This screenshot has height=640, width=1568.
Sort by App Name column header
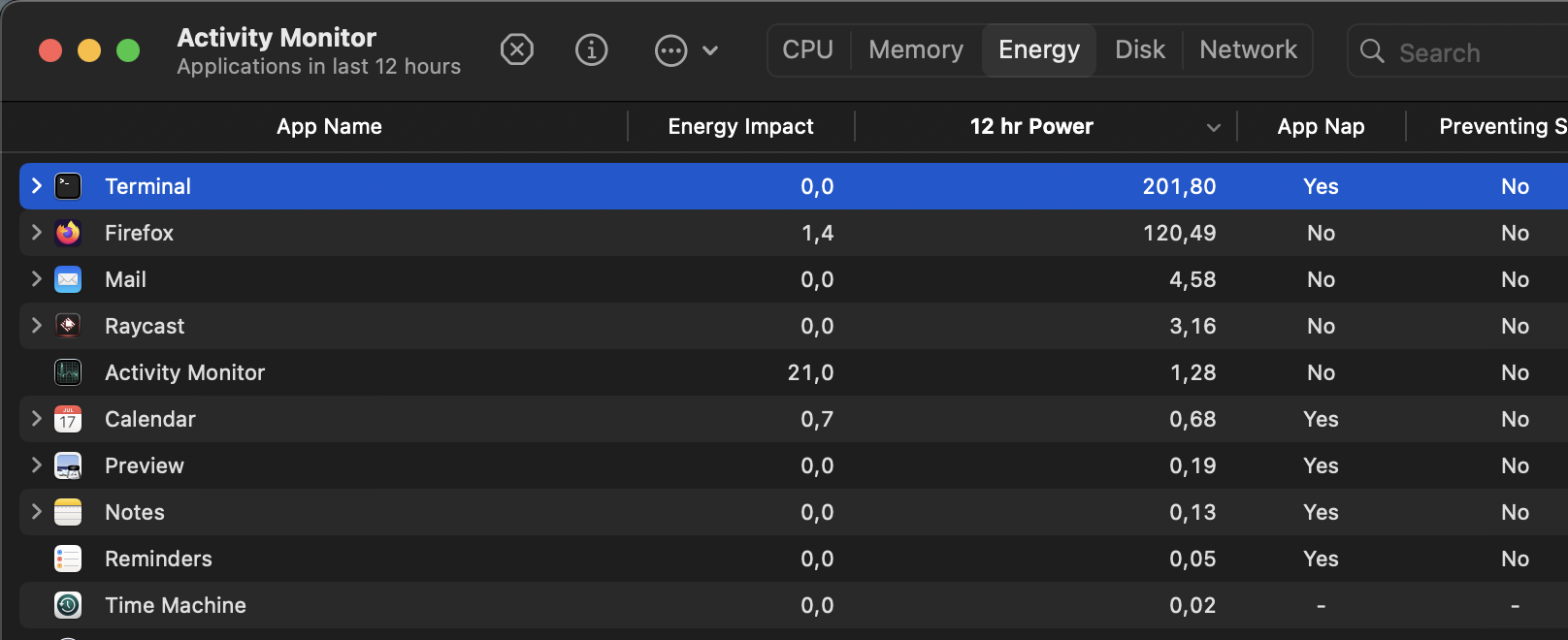pyautogui.click(x=329, y=126)
